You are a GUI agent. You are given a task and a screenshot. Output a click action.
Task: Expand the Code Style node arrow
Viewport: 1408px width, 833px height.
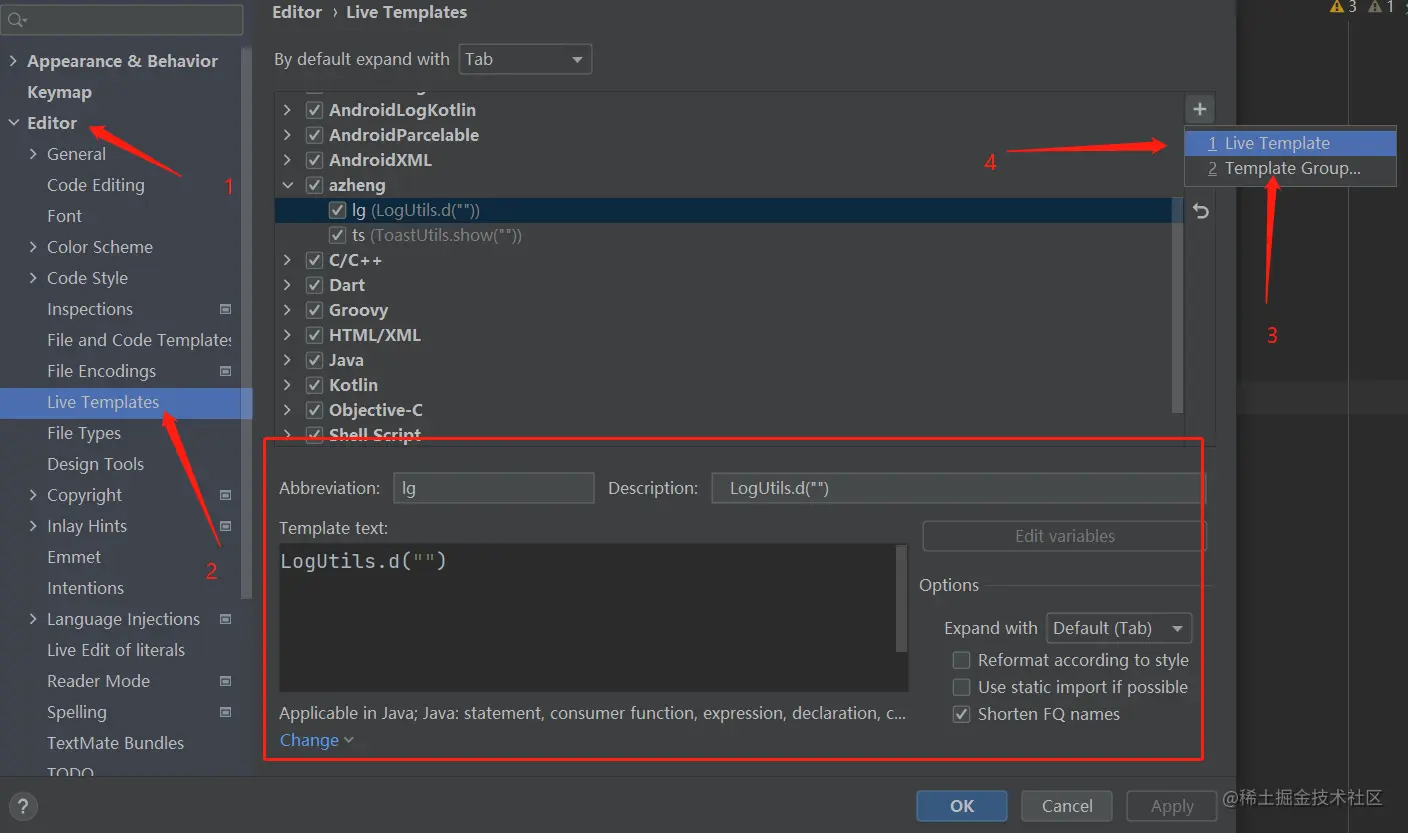pos(33,278)
